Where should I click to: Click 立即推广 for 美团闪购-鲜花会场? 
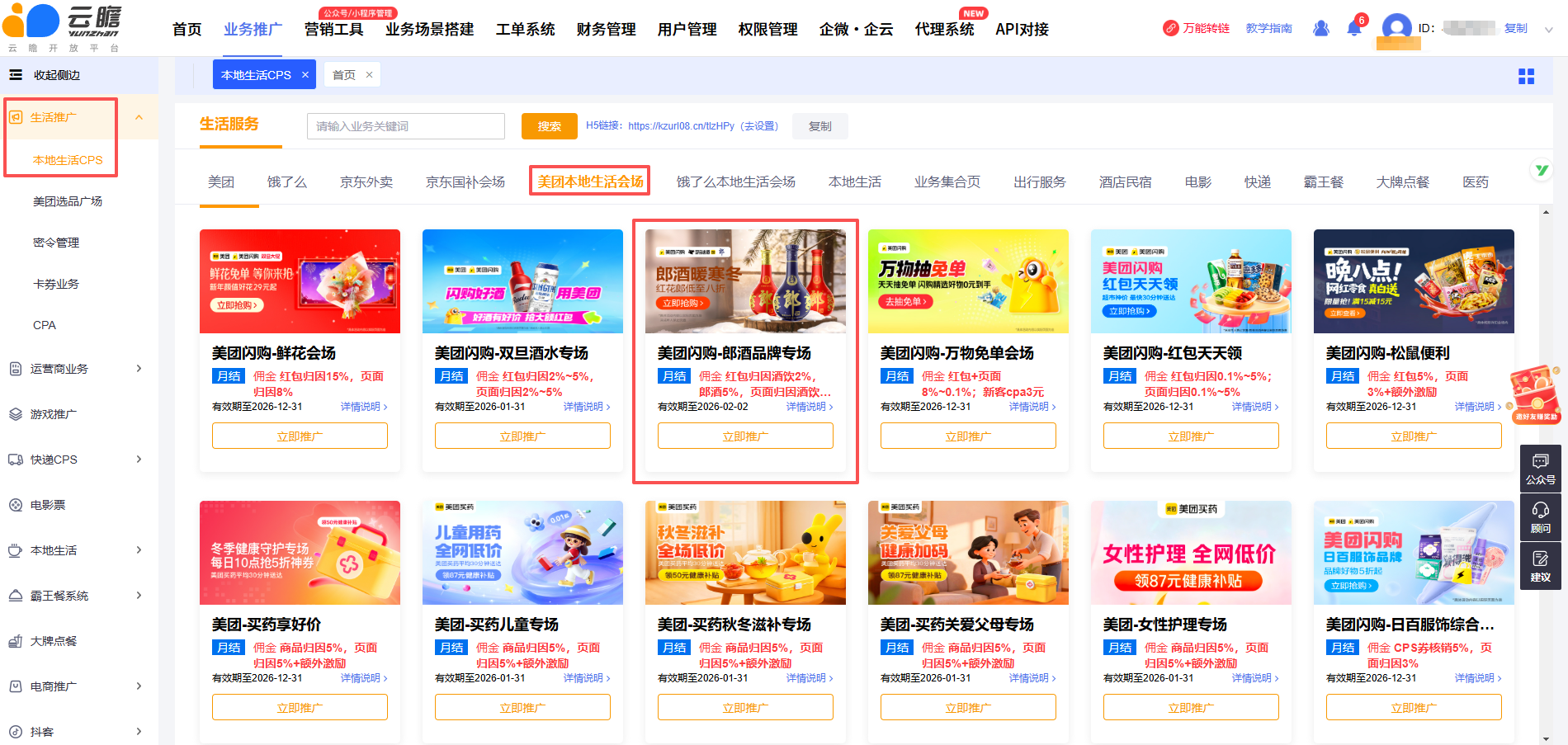tap(300, 436)
